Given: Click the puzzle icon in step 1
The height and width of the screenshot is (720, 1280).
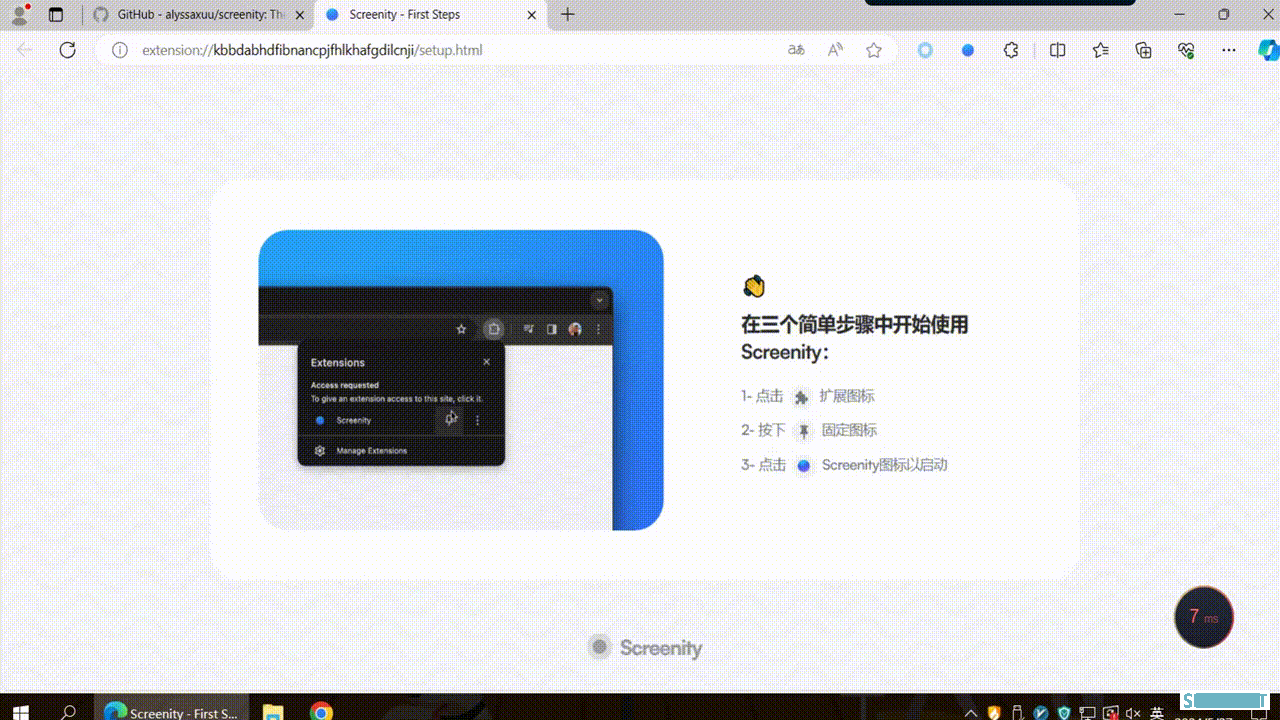Looking at the screenshot, I should click(x=801, y=397).
